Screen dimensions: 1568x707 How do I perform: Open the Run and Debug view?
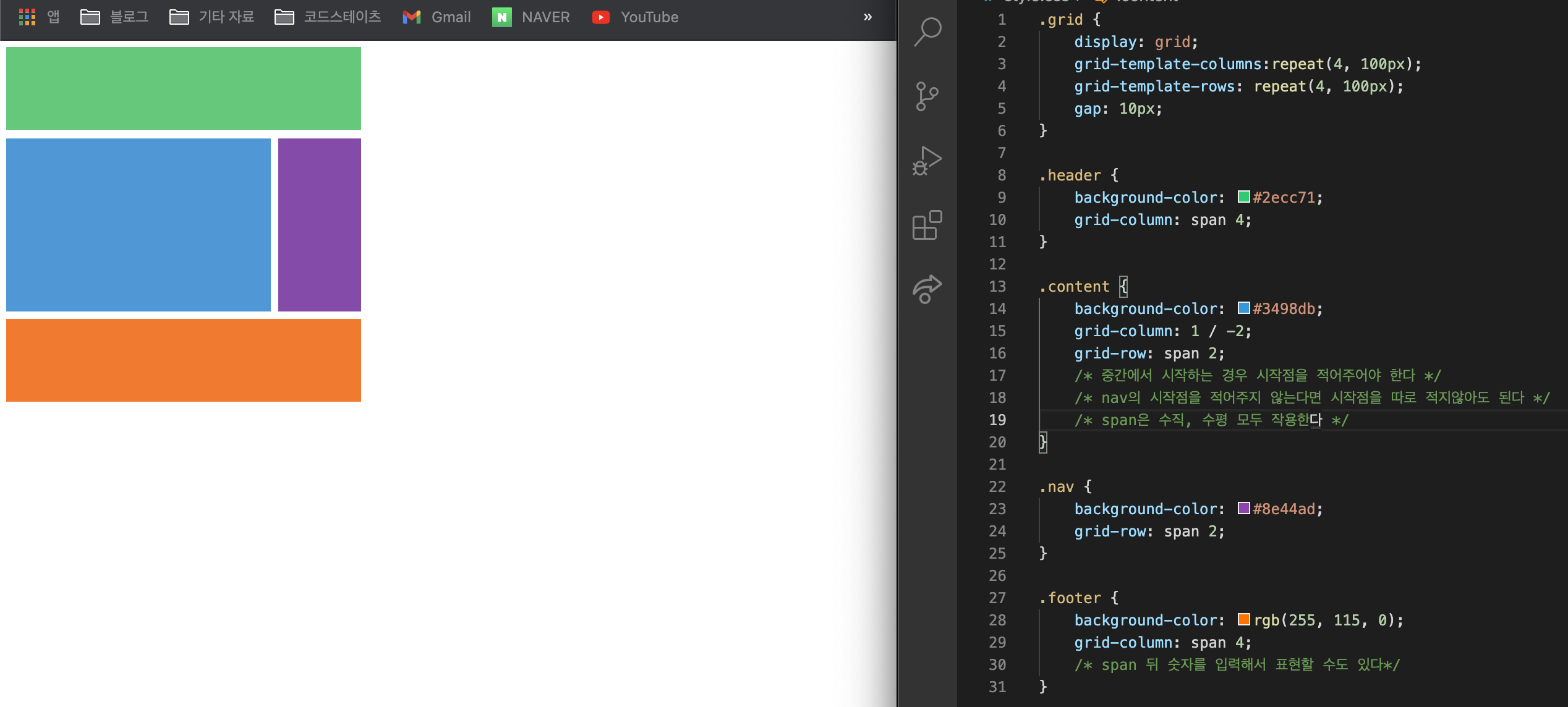point(927,161)
